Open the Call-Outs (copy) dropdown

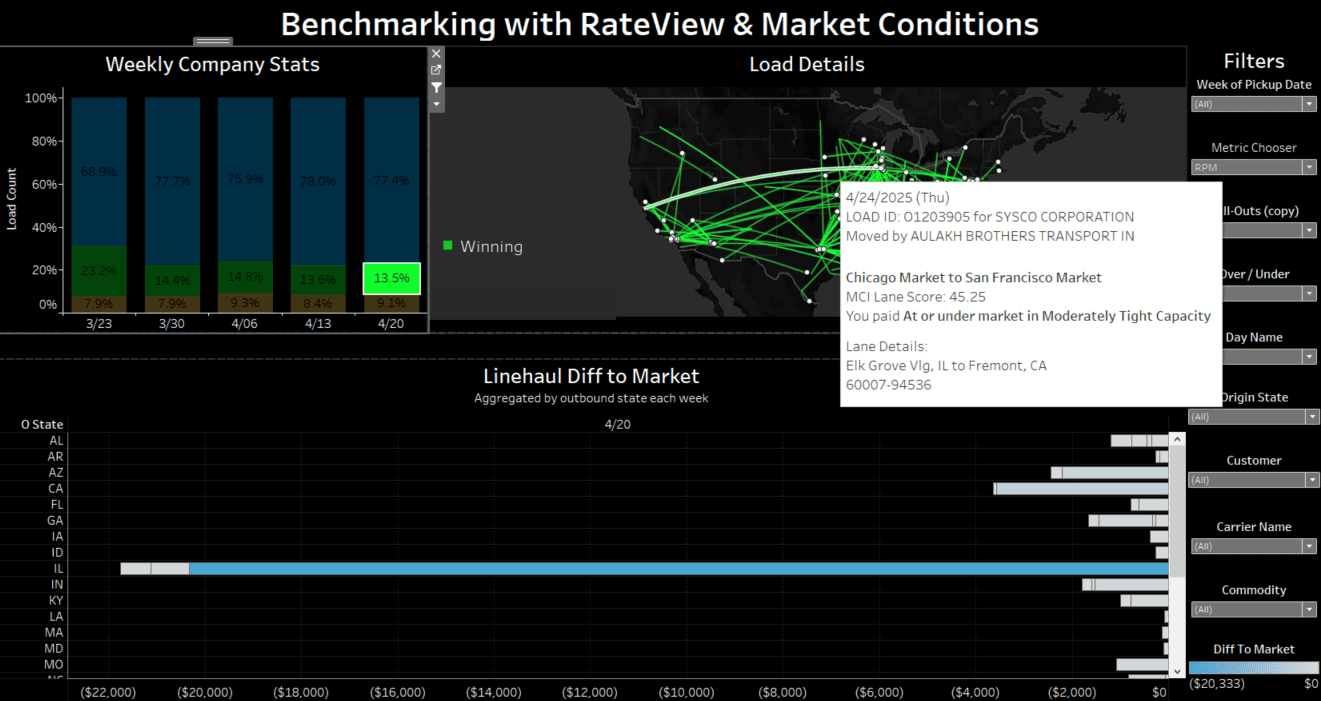[x=1270, y=230]
